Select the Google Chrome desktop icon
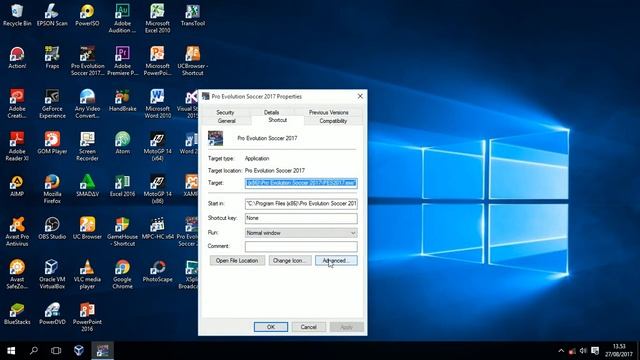Screen dimensions: 640x360 [122, 274]
